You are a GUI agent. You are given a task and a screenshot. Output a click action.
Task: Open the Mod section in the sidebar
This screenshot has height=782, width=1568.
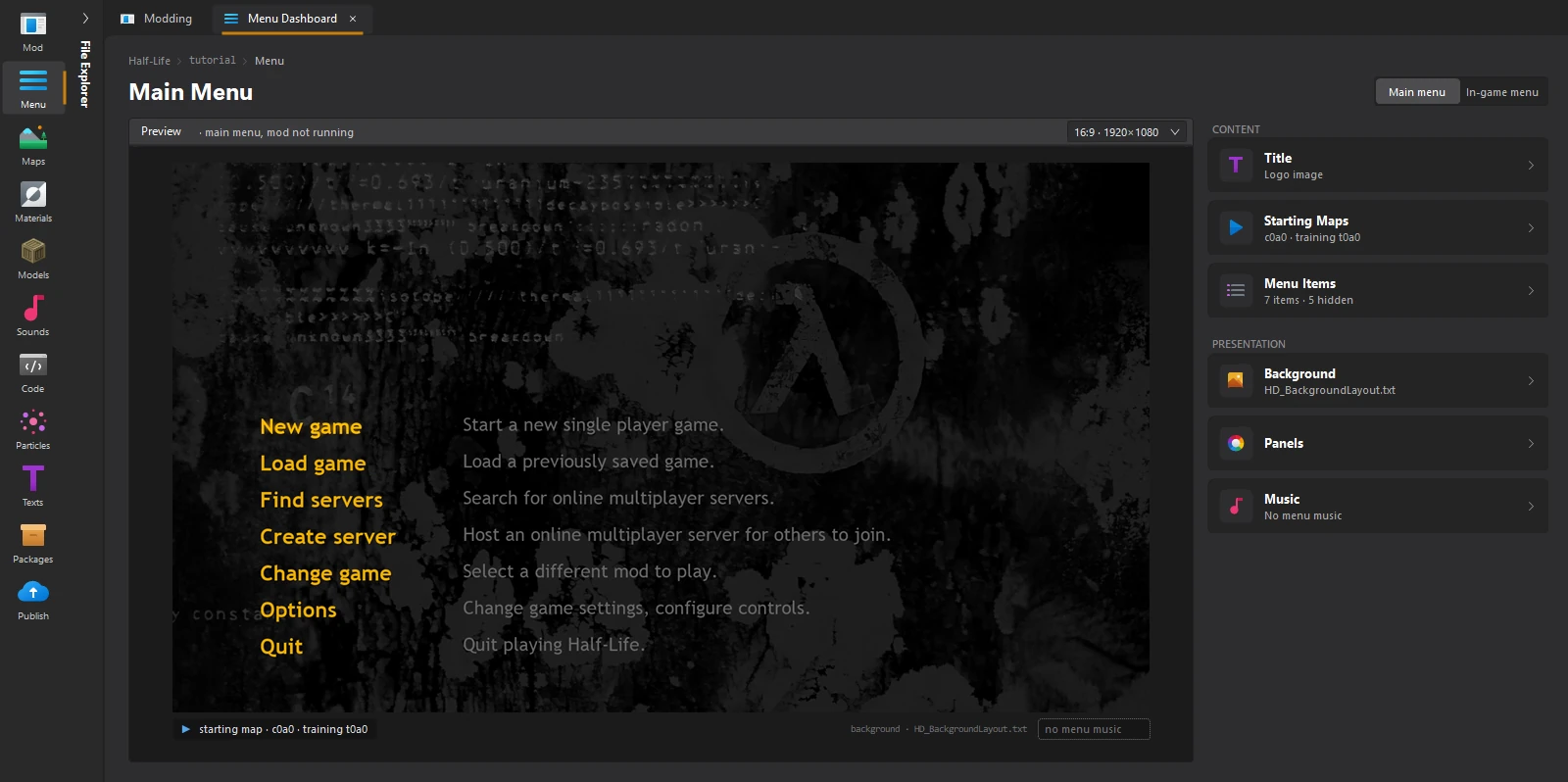(x=33, y=32)
